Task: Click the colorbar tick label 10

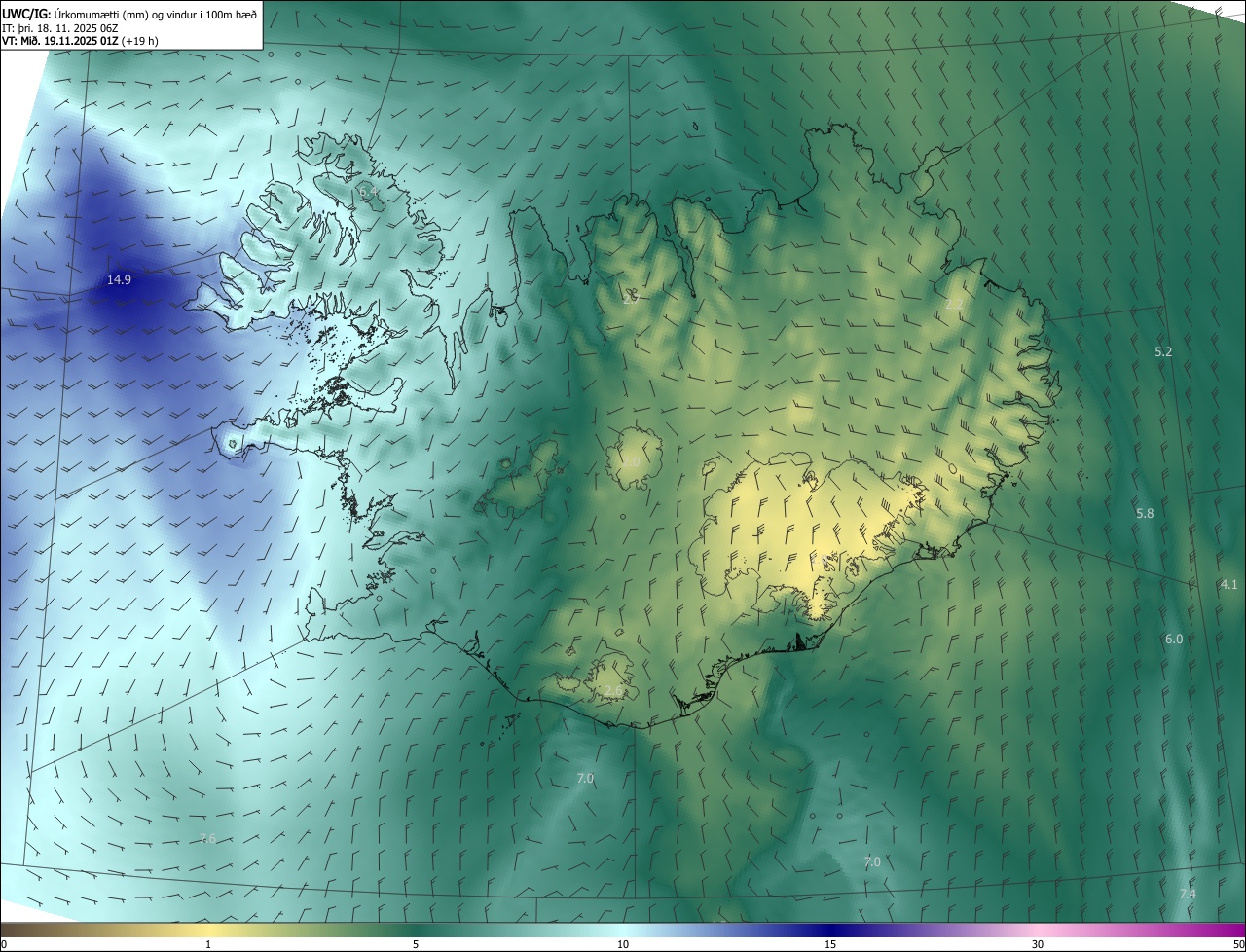Action: tap(623, 945)
